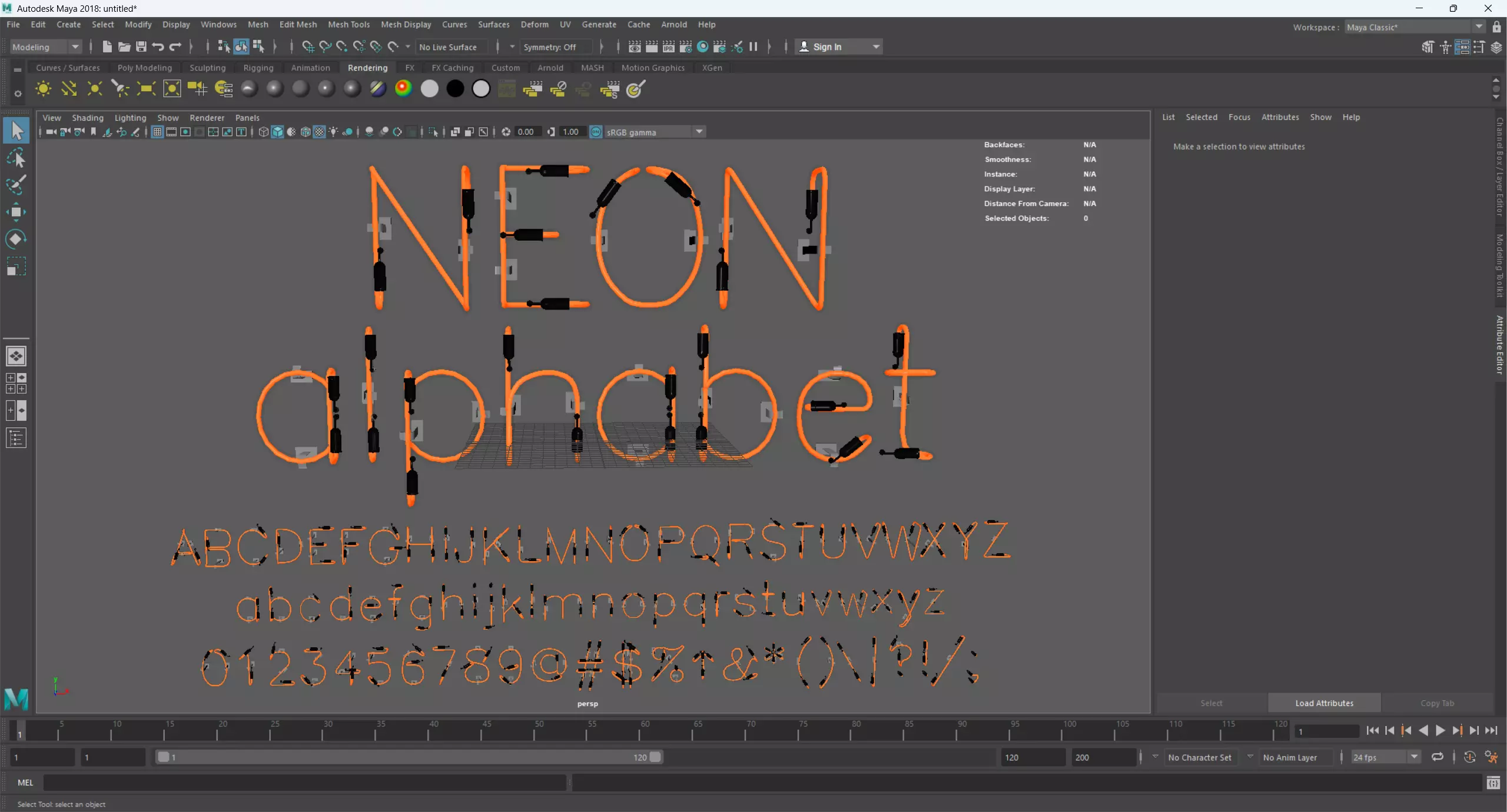Toggle snap to grids
The width and height of the screenshot is (1507, 812).
pyautogui.click(x=308, y=47)
